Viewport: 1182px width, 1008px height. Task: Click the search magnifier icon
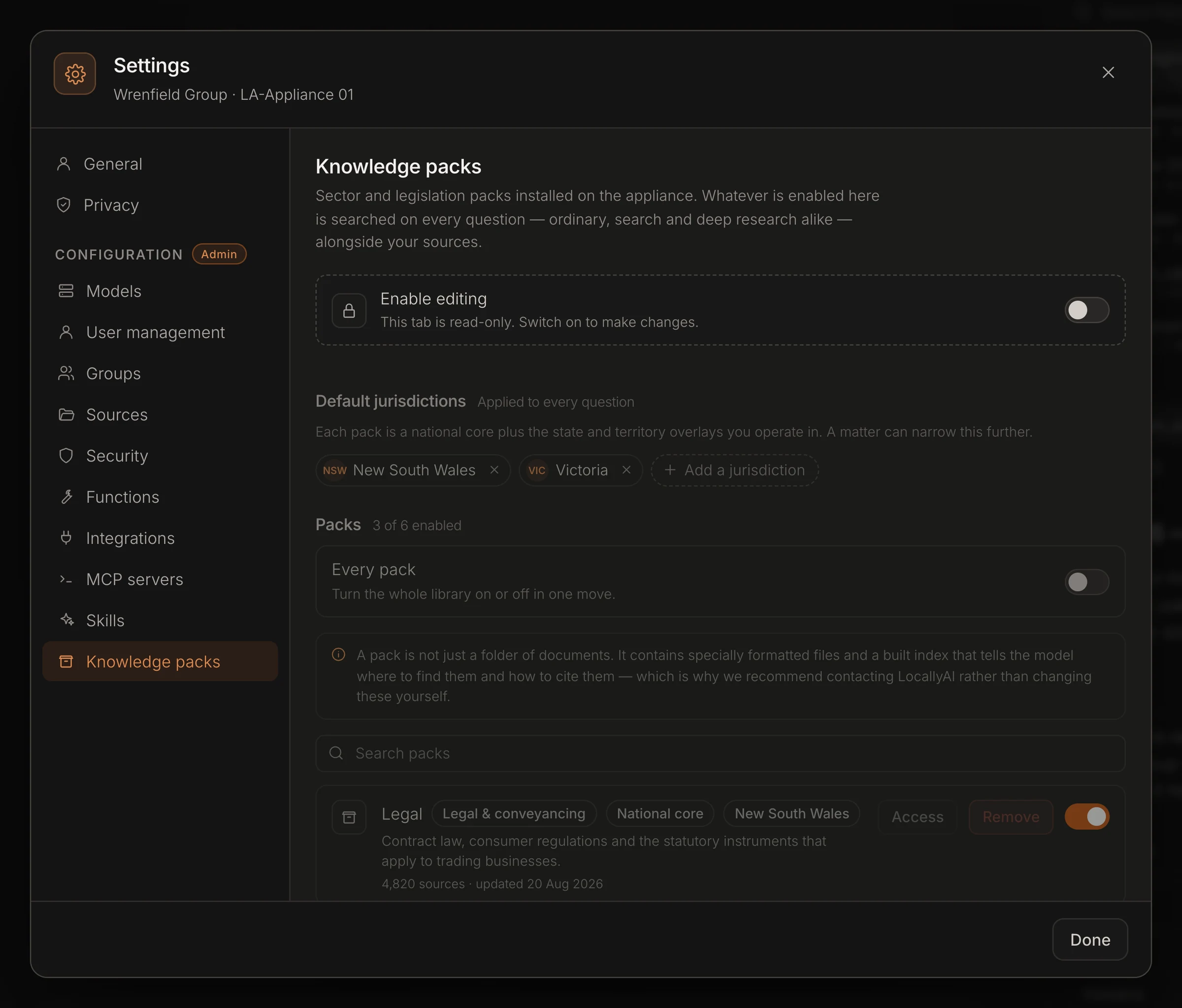tap(336, 753)
